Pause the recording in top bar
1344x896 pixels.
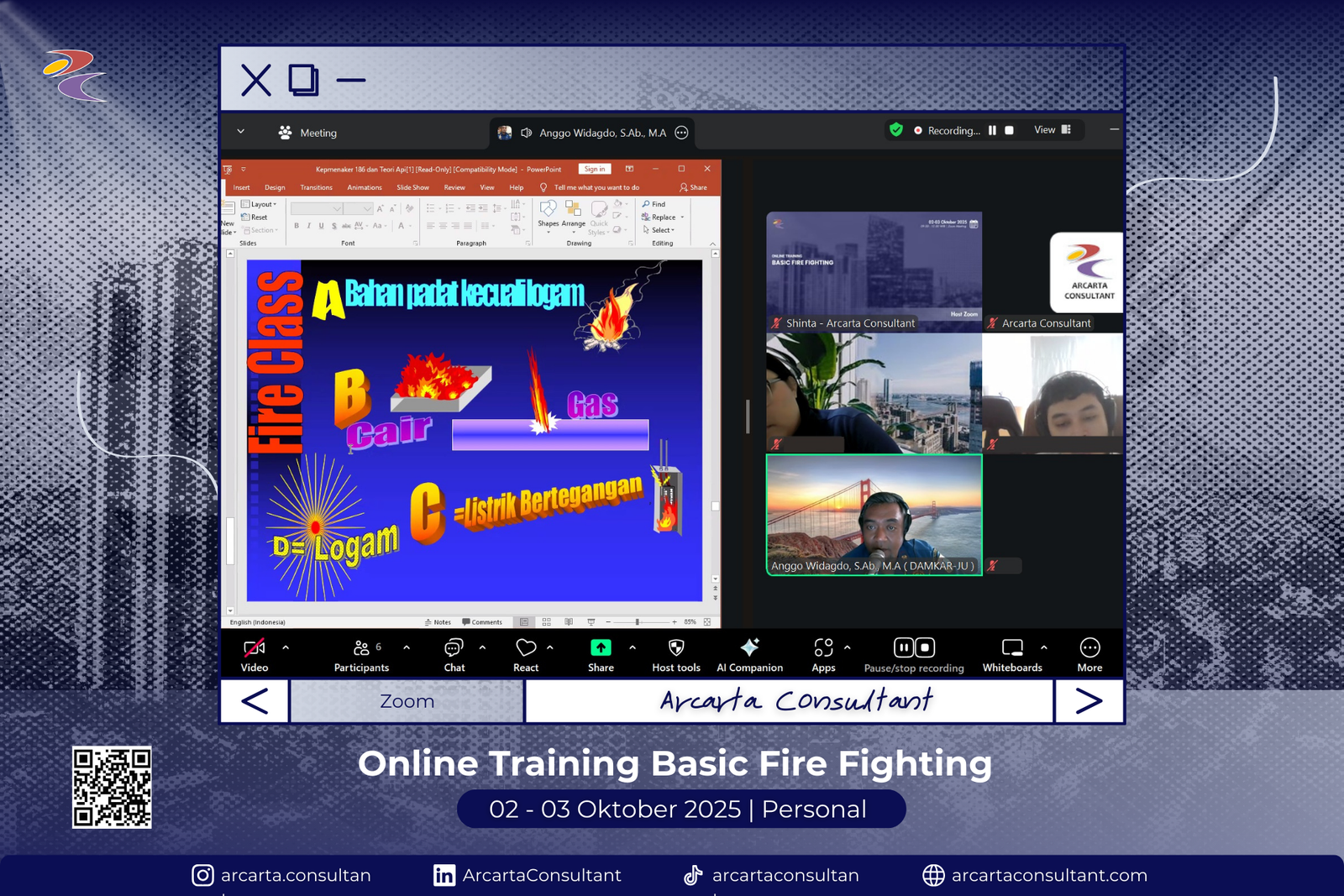point(992,130)
